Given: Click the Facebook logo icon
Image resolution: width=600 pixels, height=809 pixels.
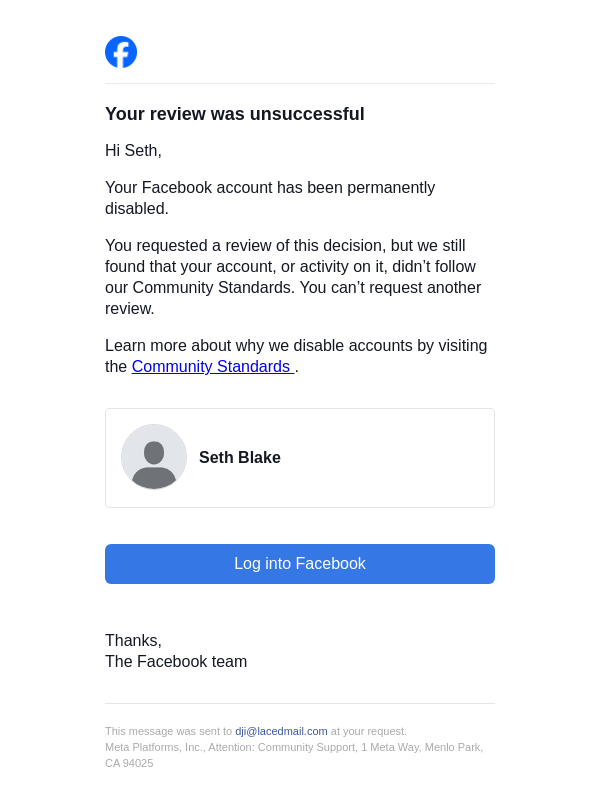Looking at the screenshot, I should (121, 52).
